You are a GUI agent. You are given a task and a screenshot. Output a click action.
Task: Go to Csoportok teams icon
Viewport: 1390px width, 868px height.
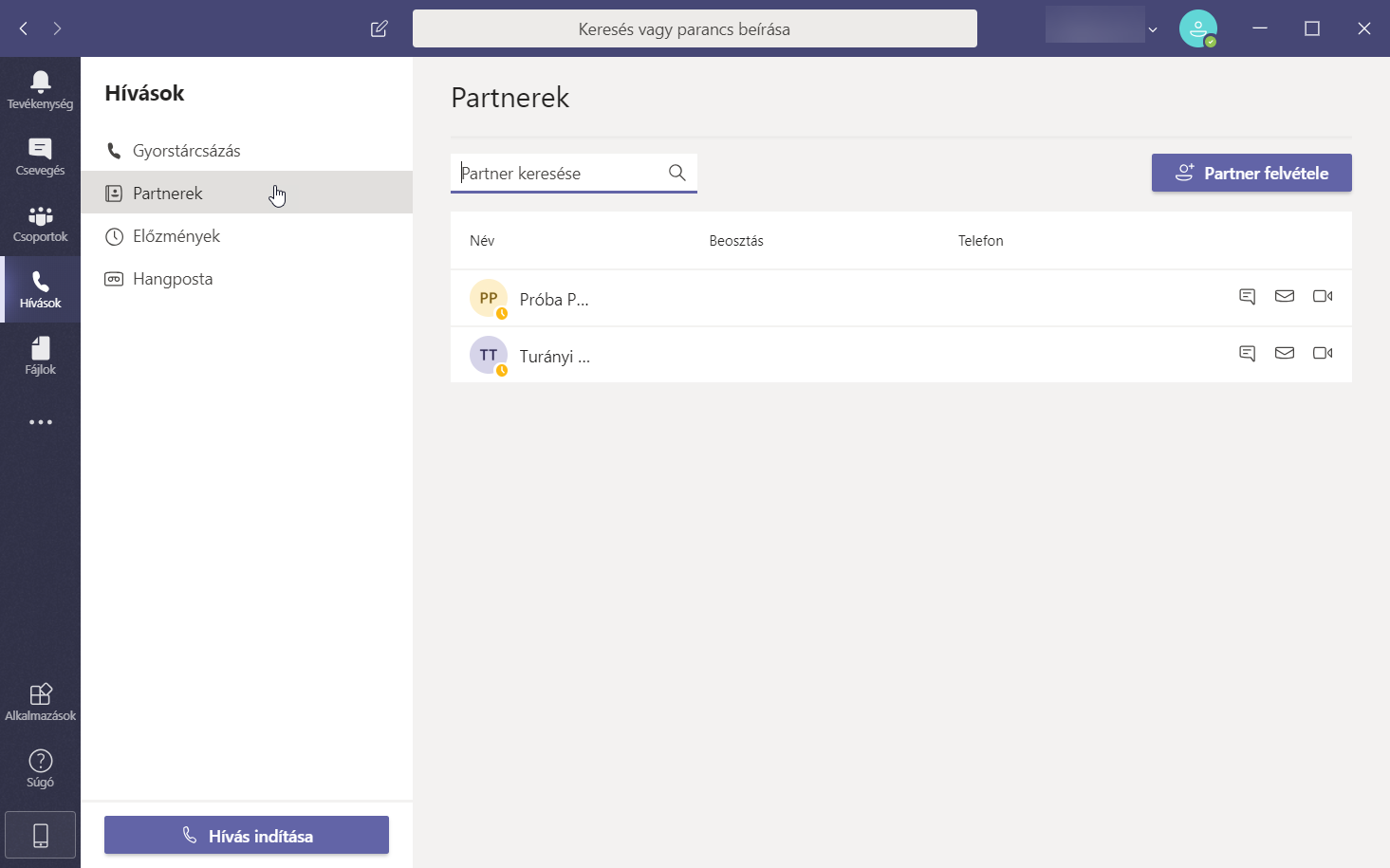click(40, 222)
